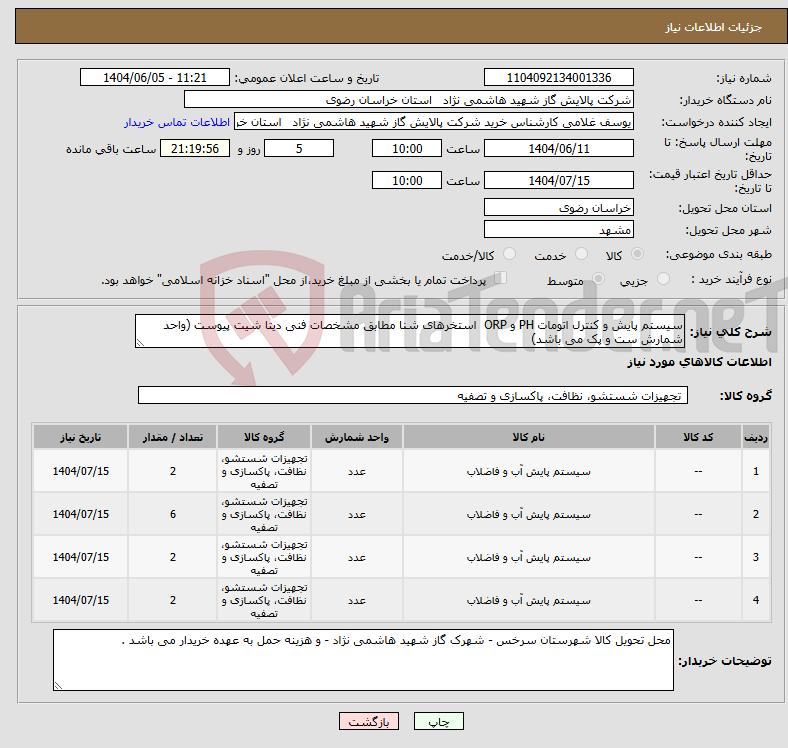Viewport: 788px width, 748px height.
Task: Click the گروه کالا field
Action: (x=413, y=395)
